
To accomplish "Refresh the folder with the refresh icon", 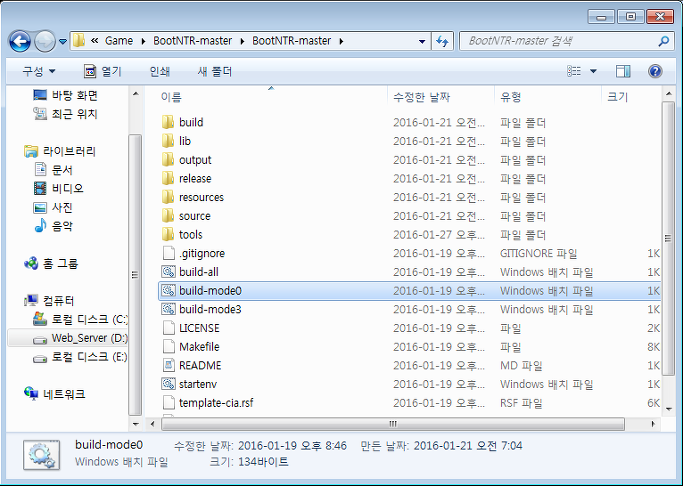I will pos(442,41).
